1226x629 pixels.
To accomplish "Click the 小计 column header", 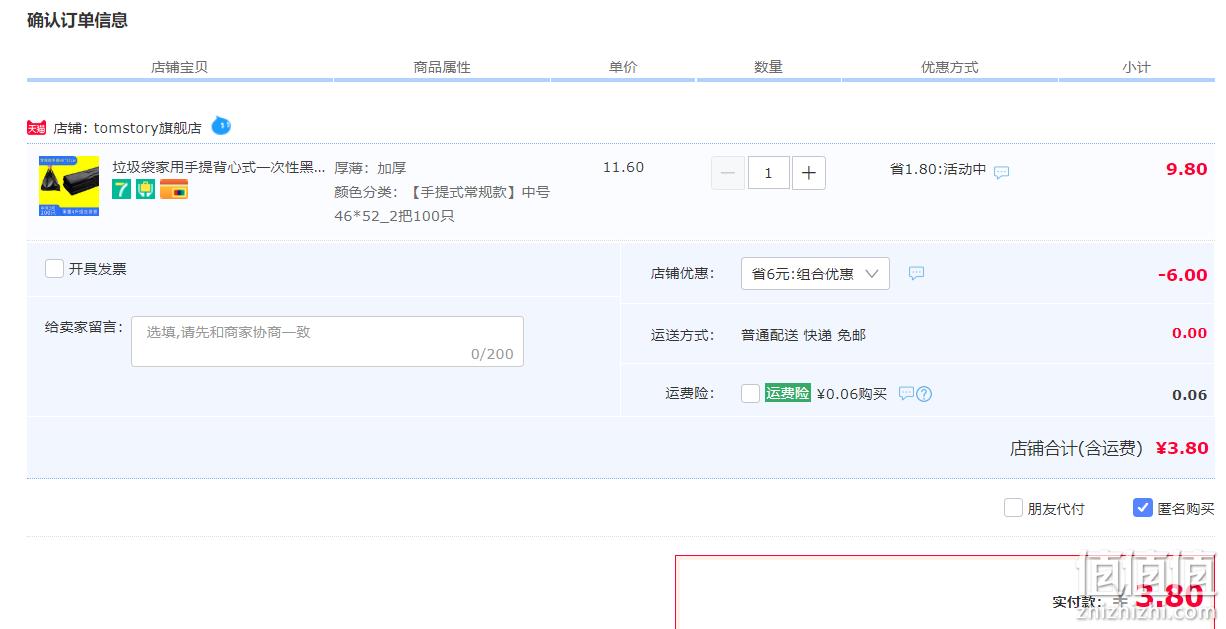I will [x=1136, y=67].
